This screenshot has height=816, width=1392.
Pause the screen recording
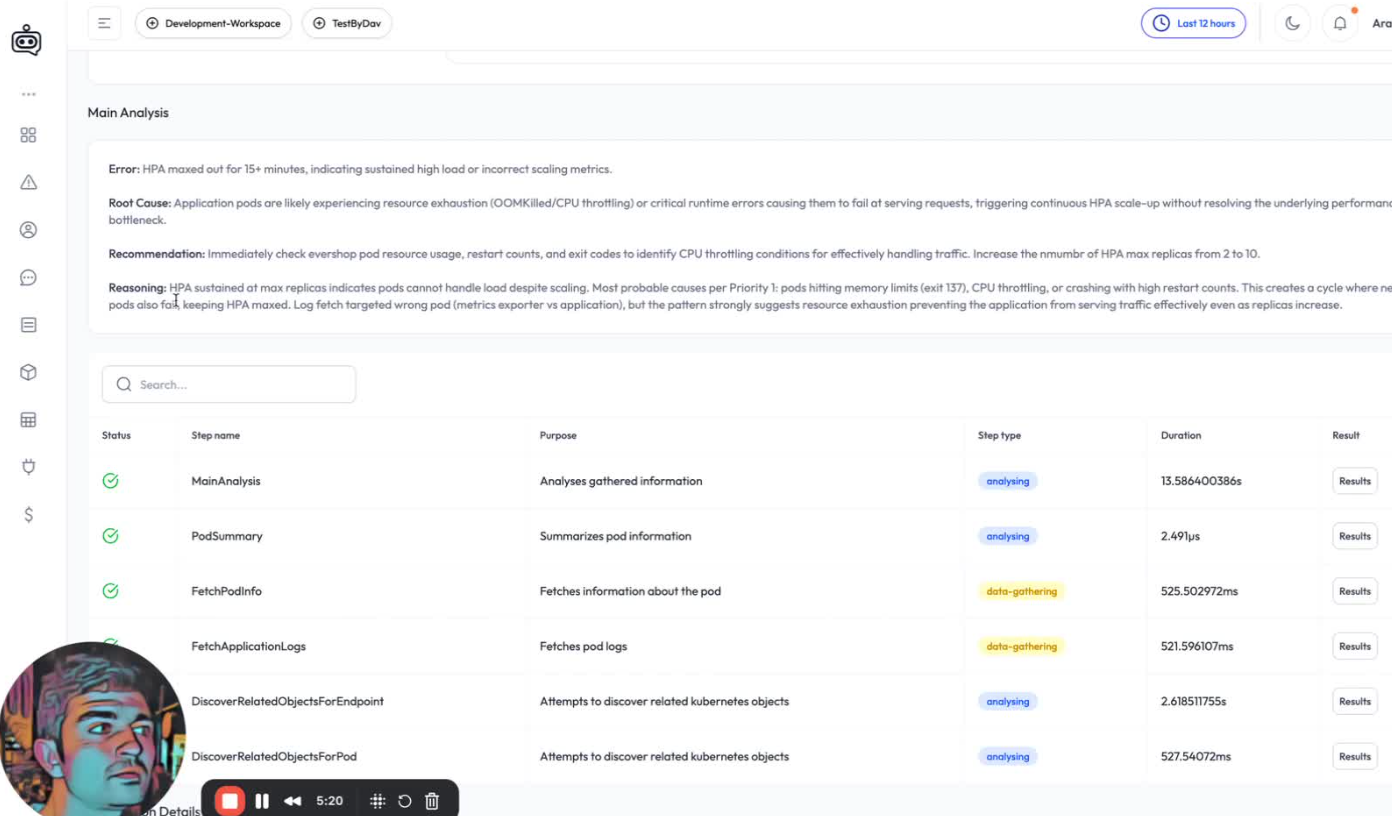[262, 801]
